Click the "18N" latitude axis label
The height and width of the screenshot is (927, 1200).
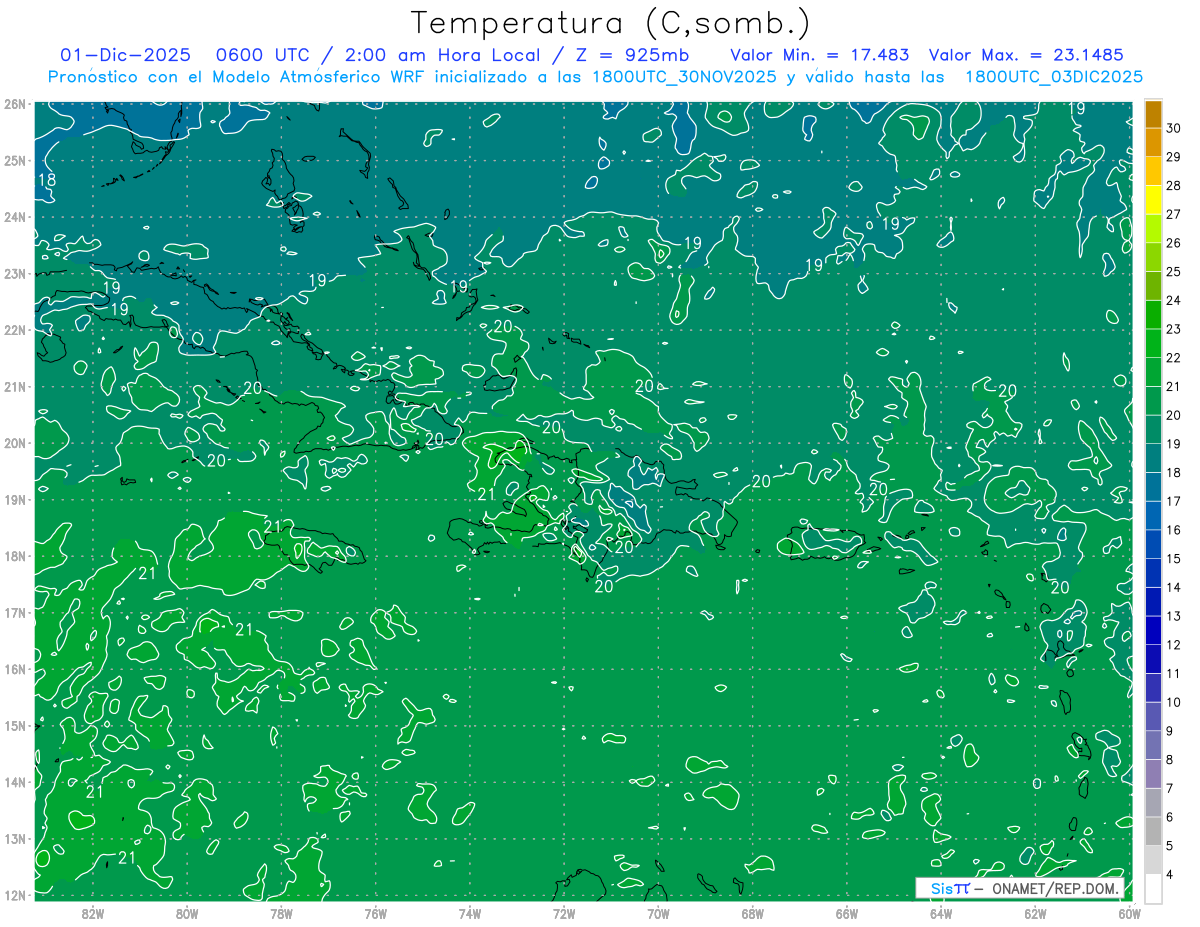tap(14, 555)
